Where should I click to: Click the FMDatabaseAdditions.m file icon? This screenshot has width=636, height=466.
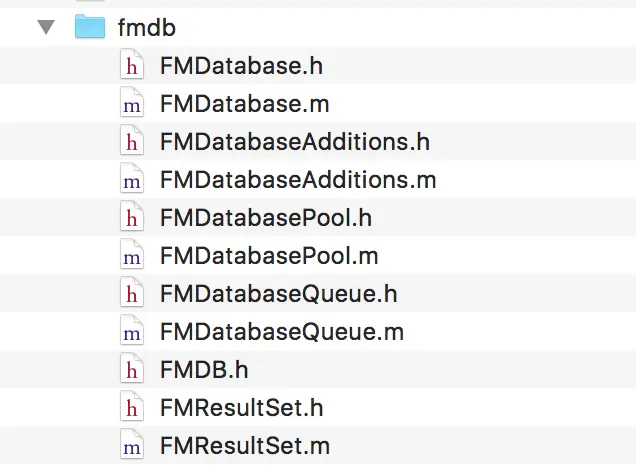point(132,179)
